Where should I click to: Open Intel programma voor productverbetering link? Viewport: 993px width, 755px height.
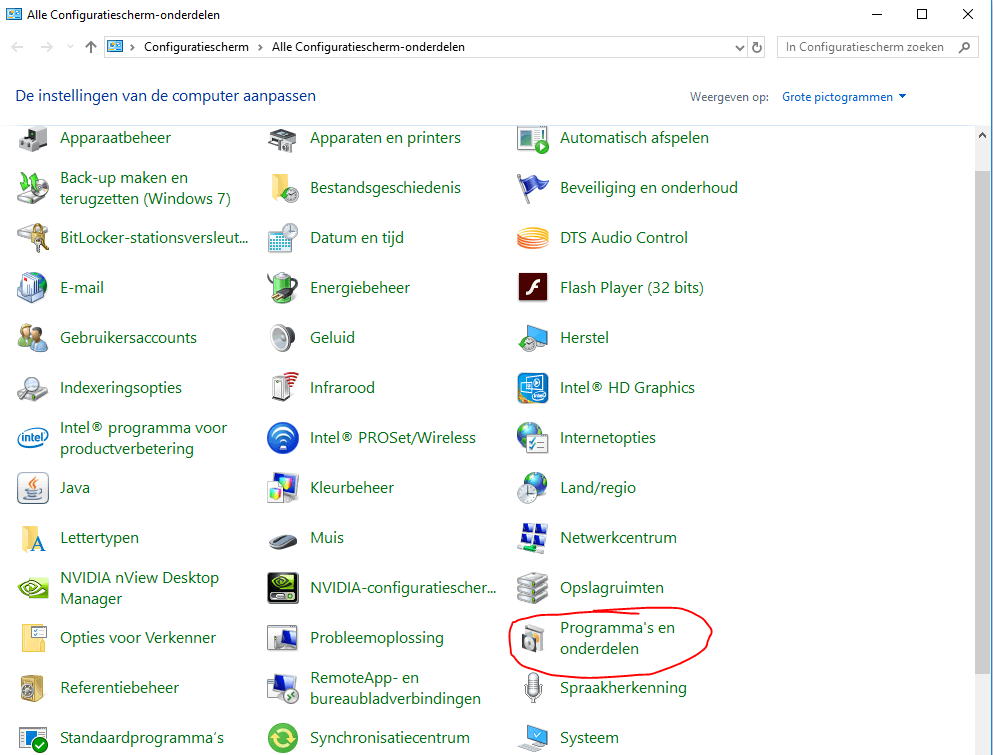point(143,438)
